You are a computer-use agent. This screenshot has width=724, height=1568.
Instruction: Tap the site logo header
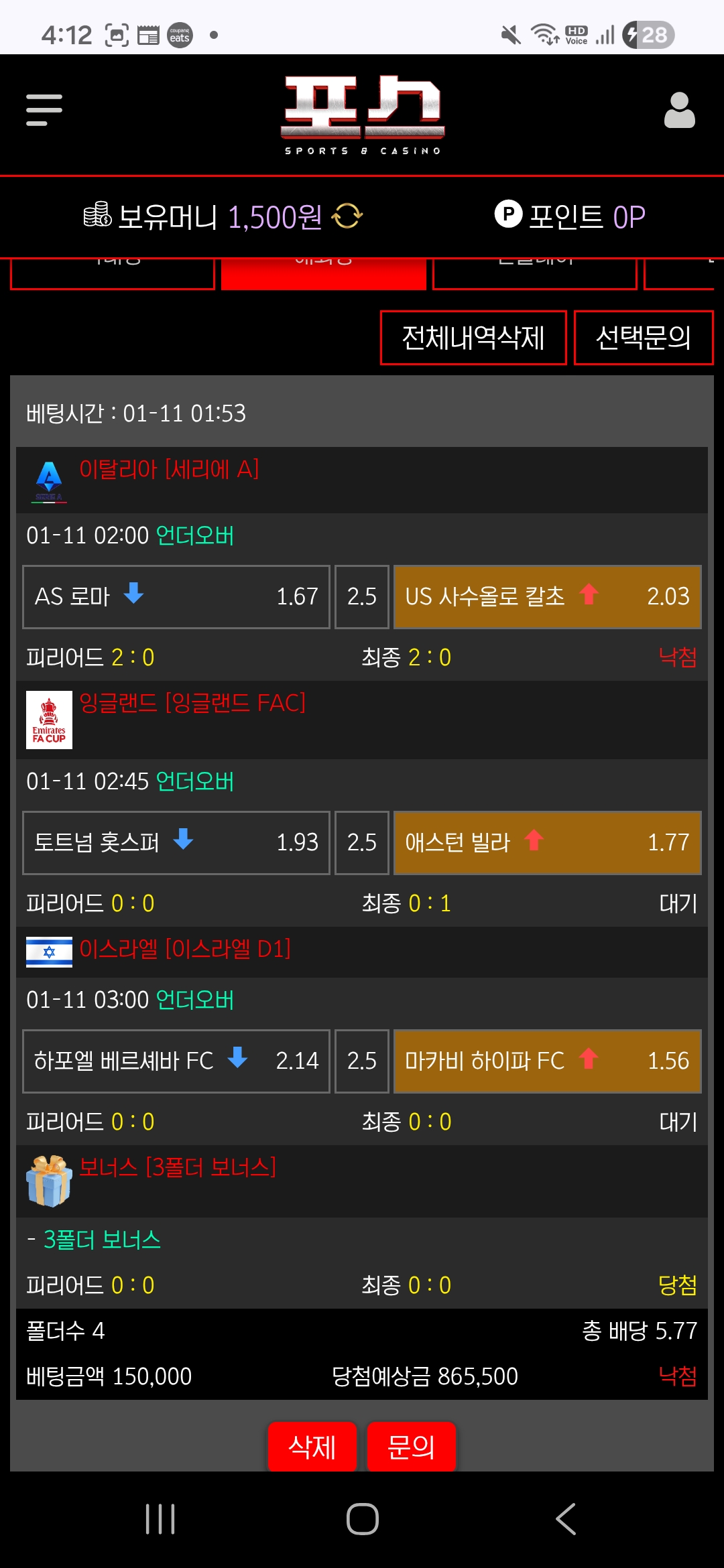[362, 114]
